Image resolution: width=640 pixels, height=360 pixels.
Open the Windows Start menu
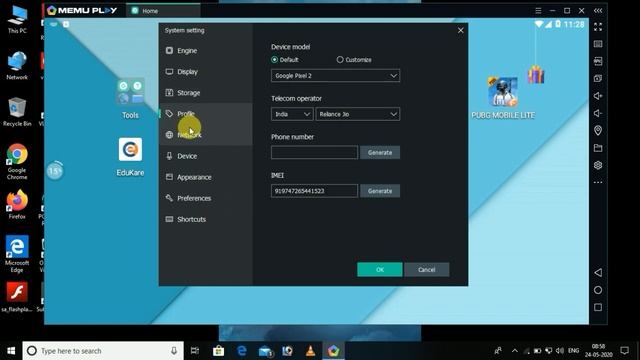(11, 351)
